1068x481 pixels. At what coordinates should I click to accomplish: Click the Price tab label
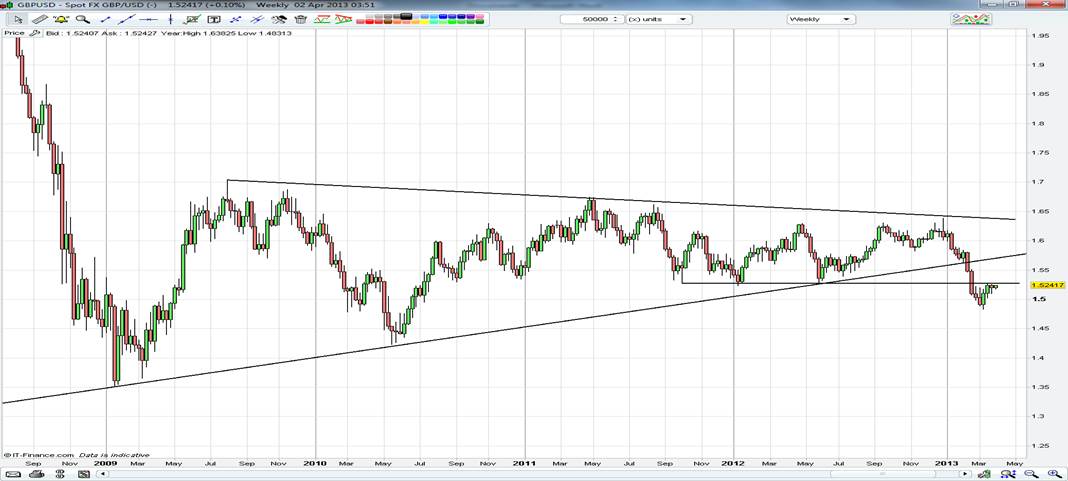click(14, 33)
